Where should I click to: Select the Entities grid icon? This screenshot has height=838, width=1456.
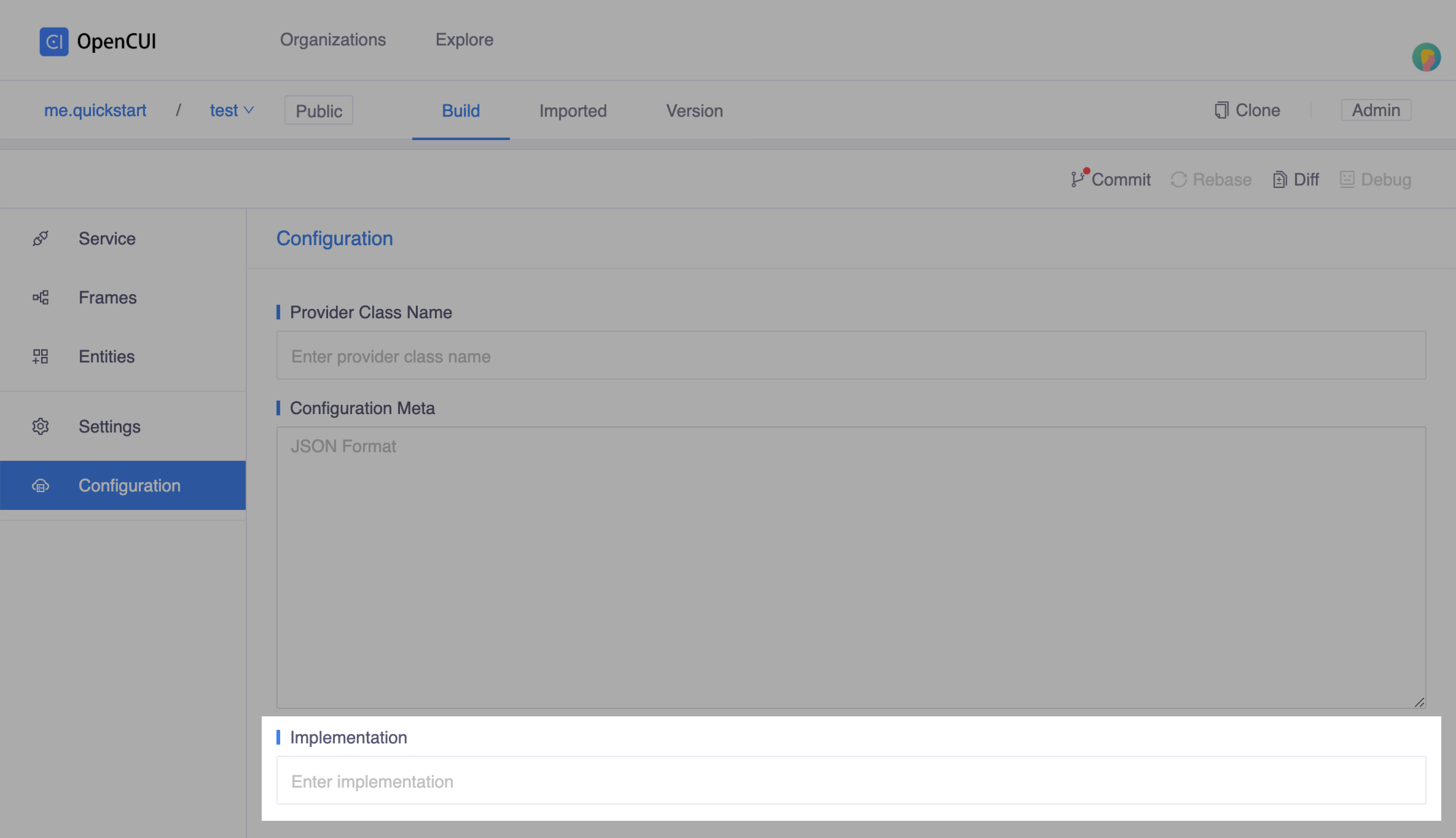pos(41,356)
